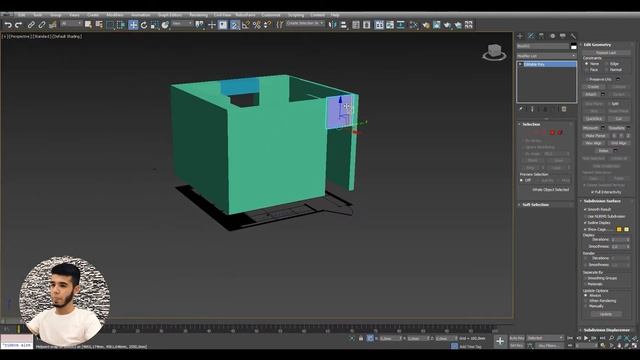Viewport: 640px width, 360px height.
Task: Toggle the Preserve UVs checkbox
Action: click(x=587, y=79)
